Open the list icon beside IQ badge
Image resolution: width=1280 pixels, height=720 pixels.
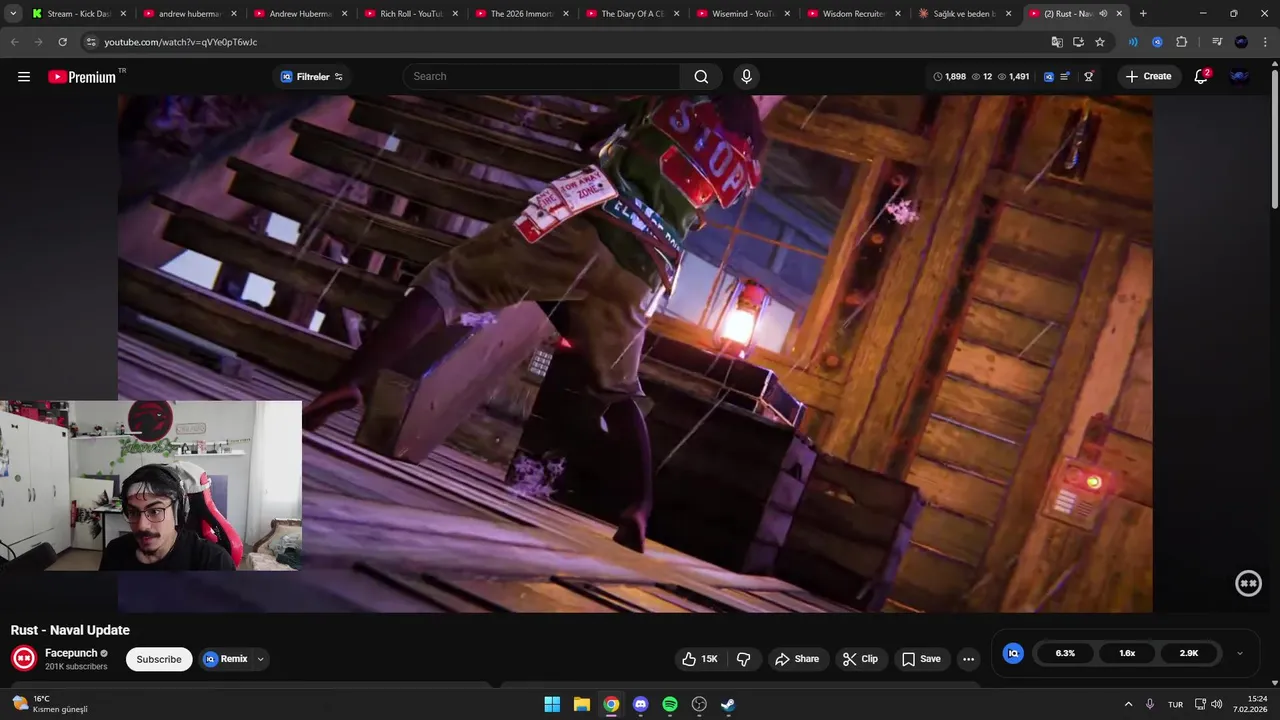1066,76
